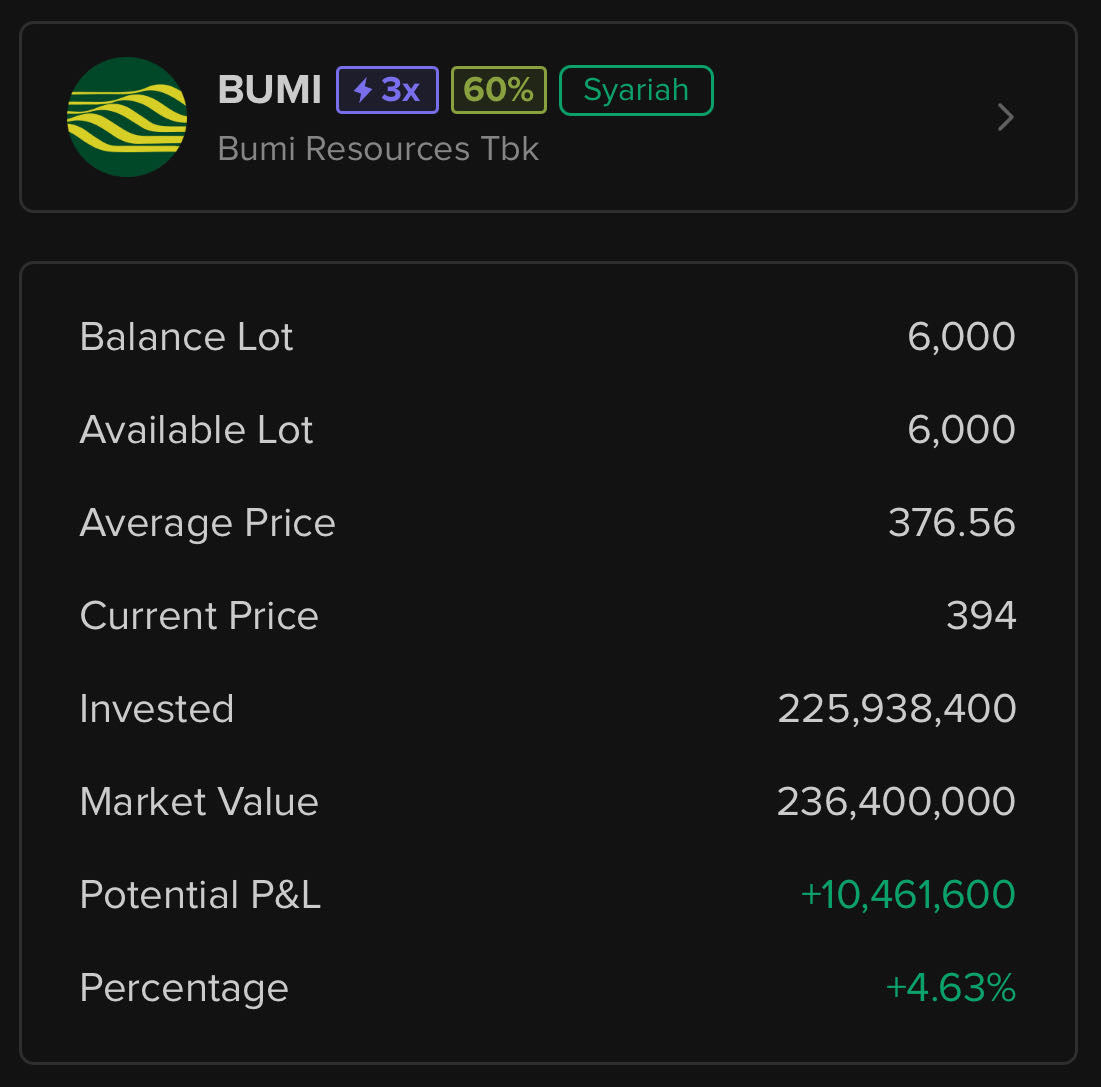Click the current price value 394
The width and height of the screenshot is (1101, 1087).
click(980, 616)
